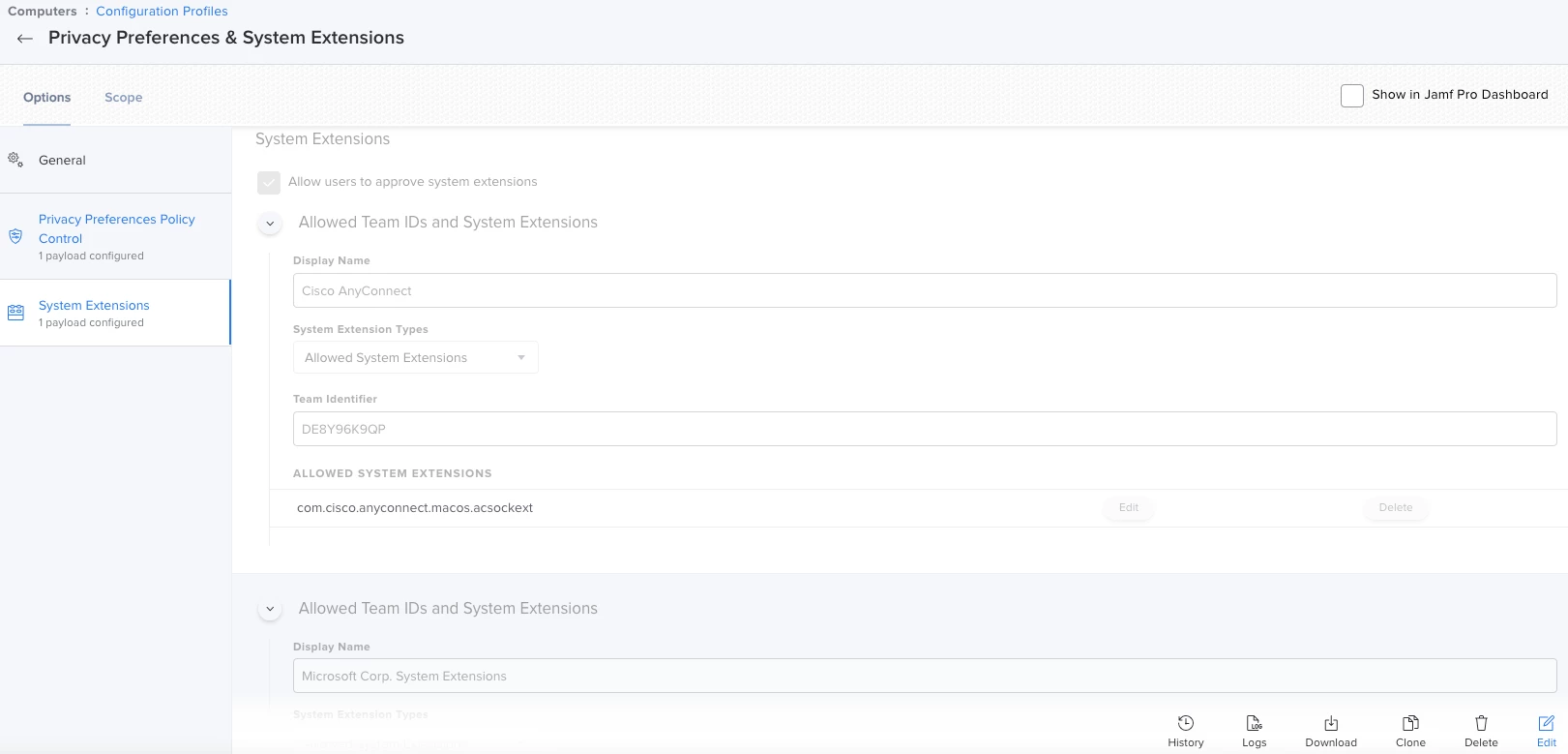The height and width of the screenshot is (754, 1568).
Task: Collapse the first Allowed Team IDs section
Action: [x=270, y=224]
